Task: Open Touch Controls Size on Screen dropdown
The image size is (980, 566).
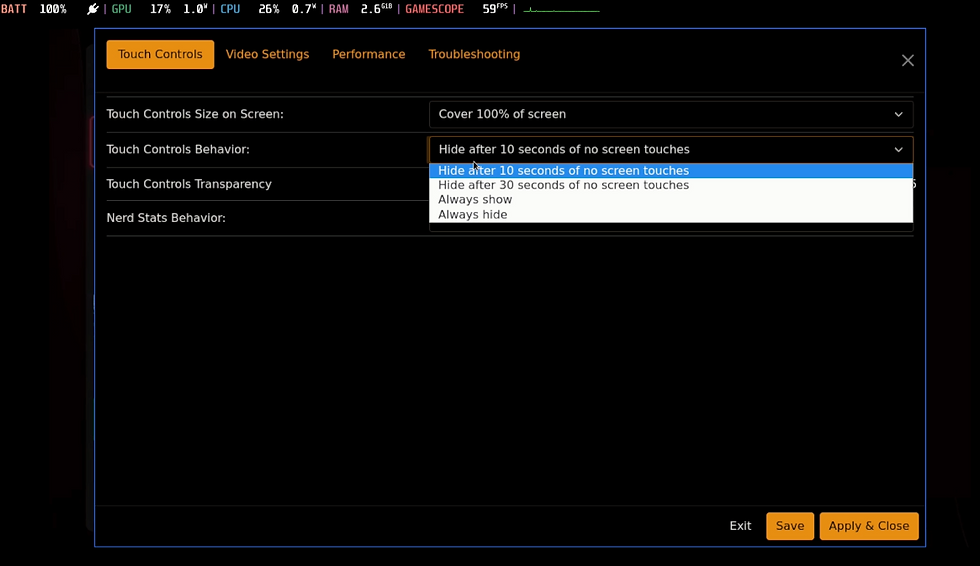Action: point(671,114)
